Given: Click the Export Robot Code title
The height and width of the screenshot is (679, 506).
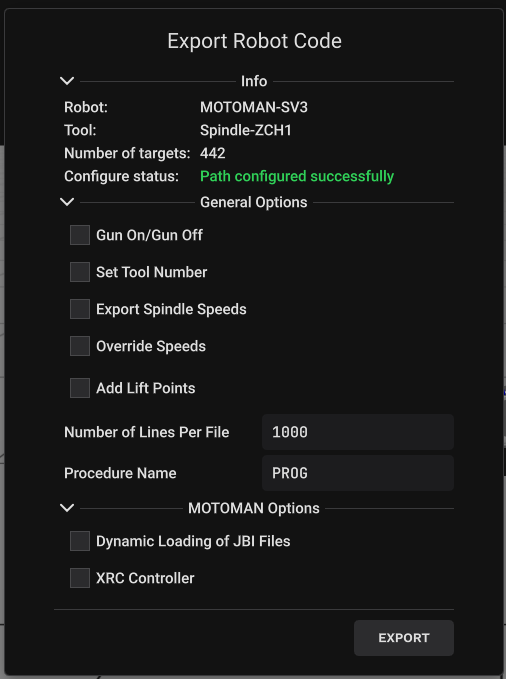Looking at the screenshot, I should pyautogui.click(x=254, y=41).
